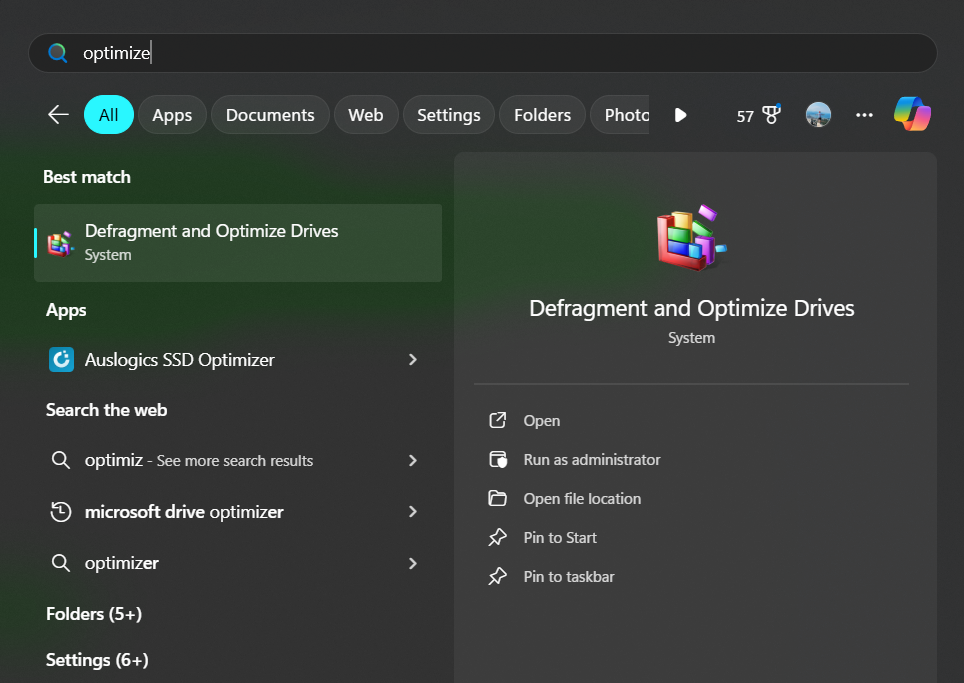This screenshot has width=964, height=683.
Task: Click the back arrow icon
Action: pyautogui.click(x=58, y=115)
